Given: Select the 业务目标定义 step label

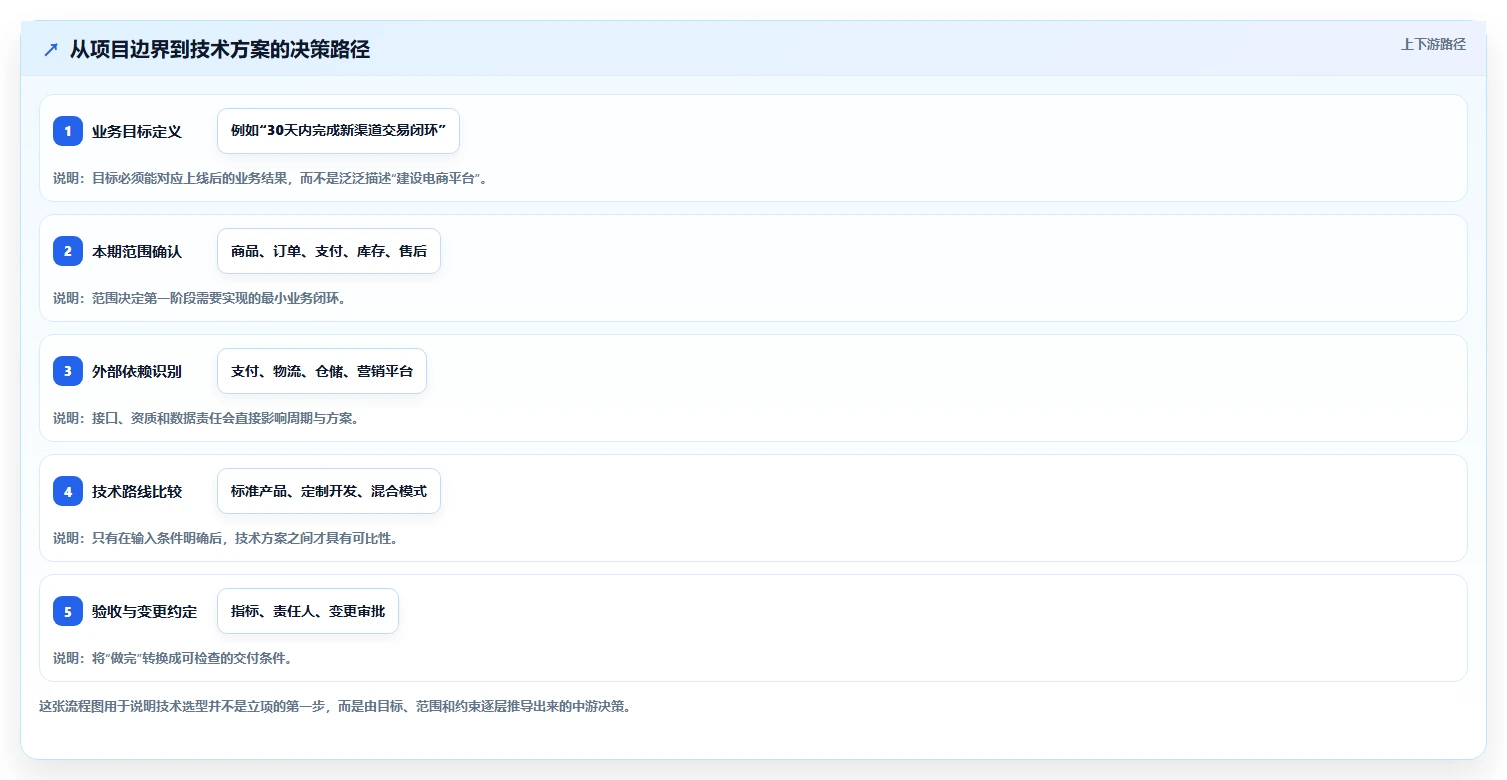Looking at the screenshot, I should [137, 131].
